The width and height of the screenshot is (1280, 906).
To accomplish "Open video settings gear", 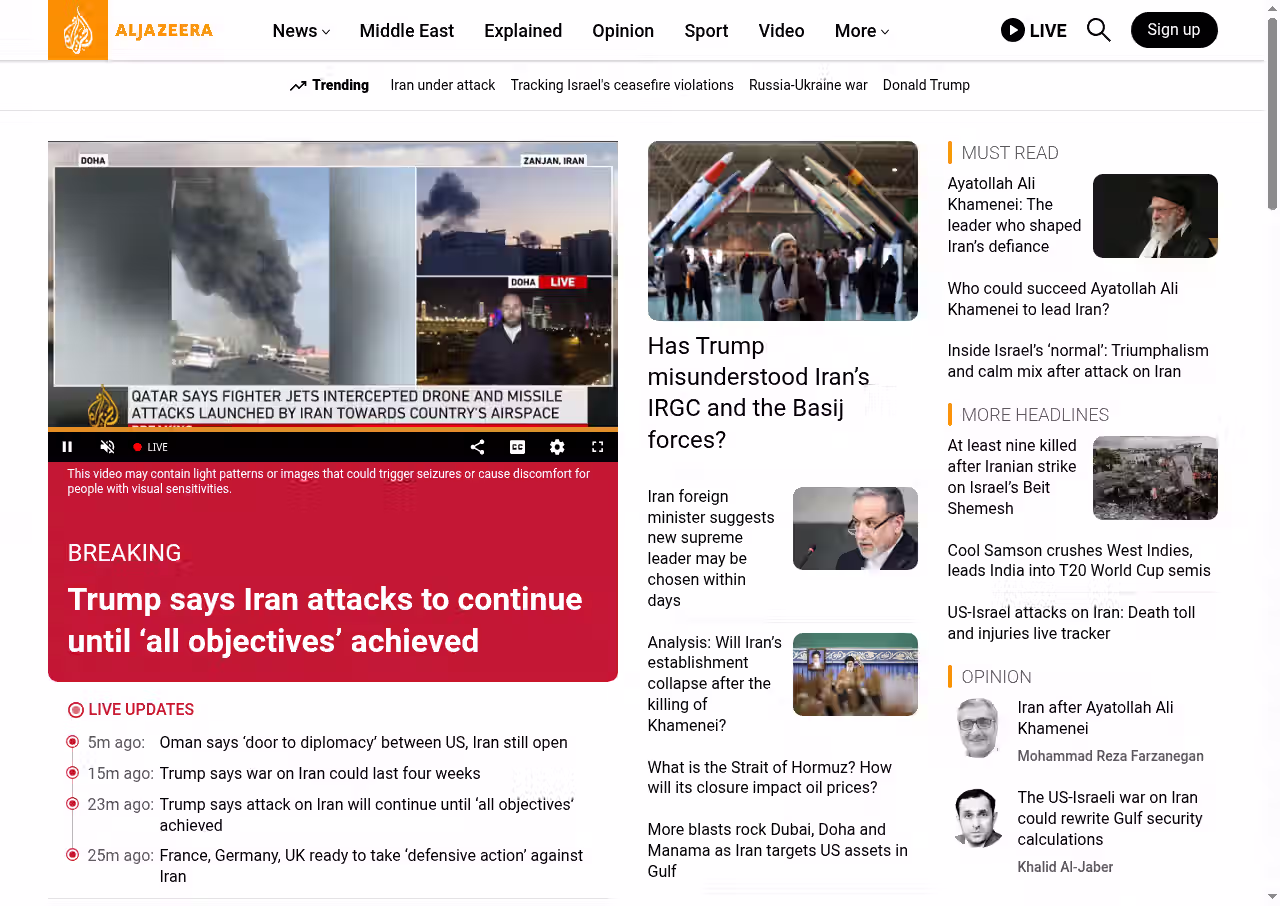I will (557, 447).
